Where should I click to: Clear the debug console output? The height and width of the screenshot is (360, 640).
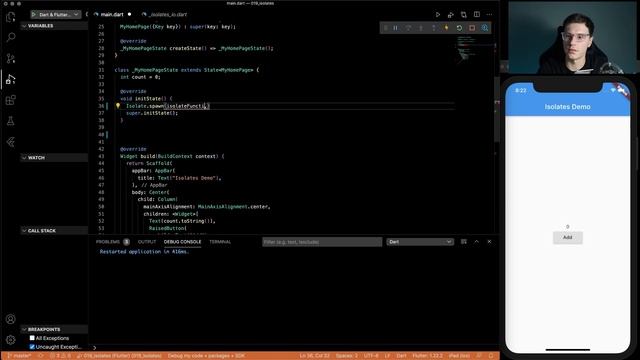point(464,242)
